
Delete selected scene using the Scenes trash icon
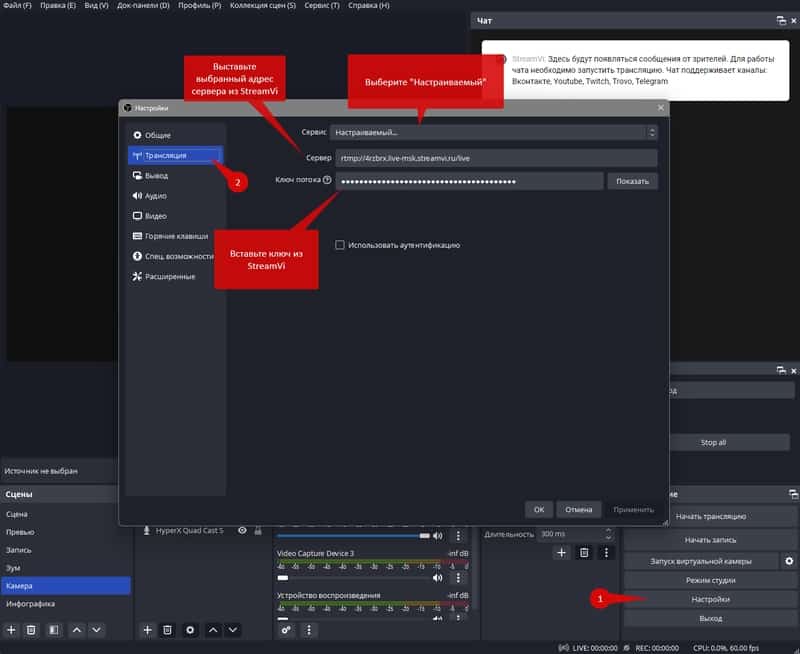tap(31, 630)
